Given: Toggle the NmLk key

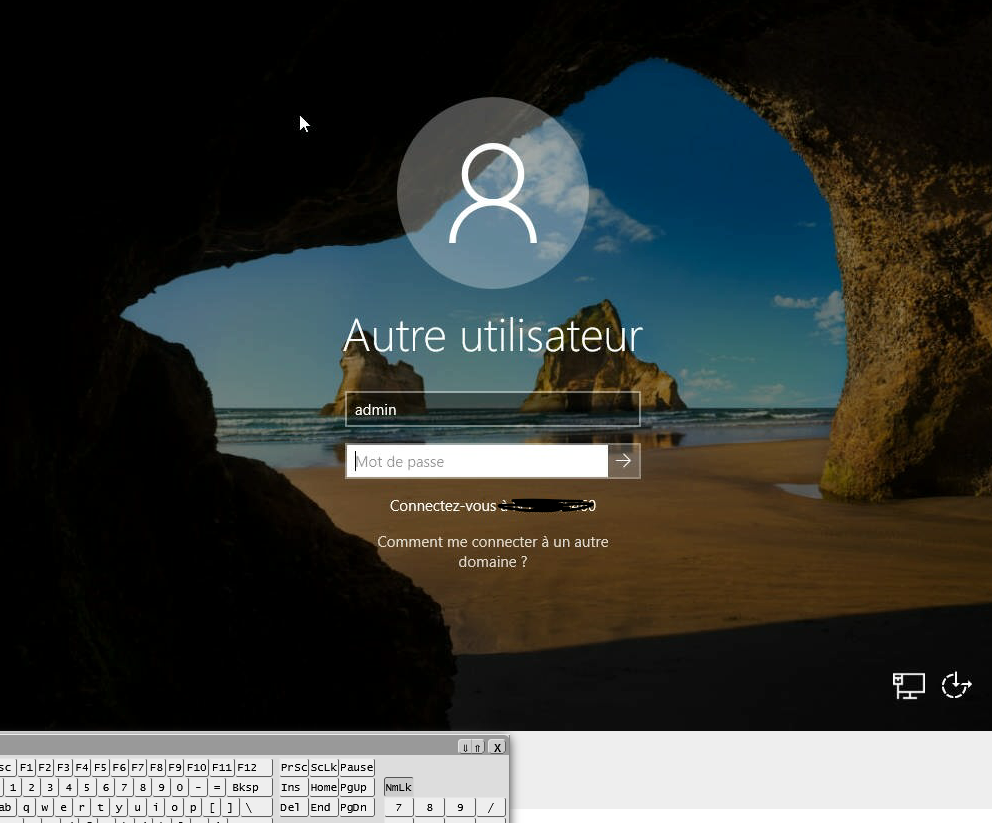Looking at the screenshot, I should tap(398, 788).
